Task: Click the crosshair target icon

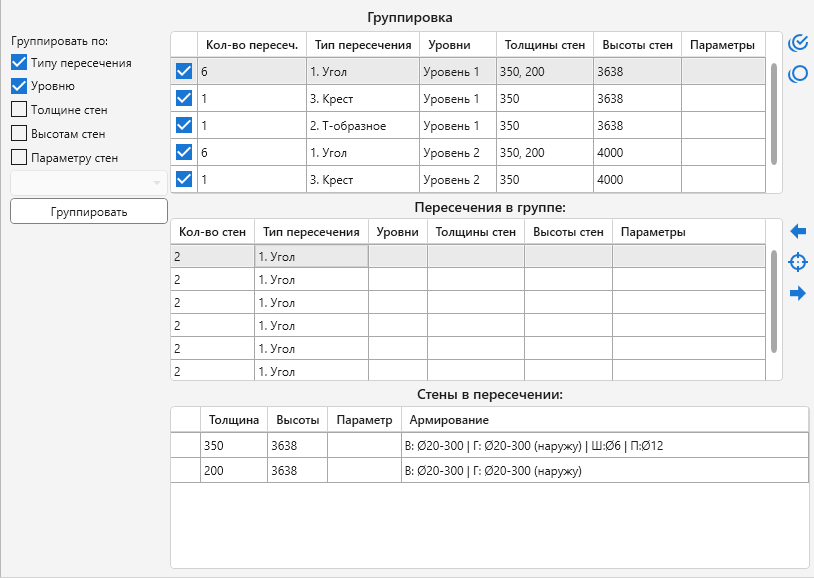Action: [x=798, y=262]
